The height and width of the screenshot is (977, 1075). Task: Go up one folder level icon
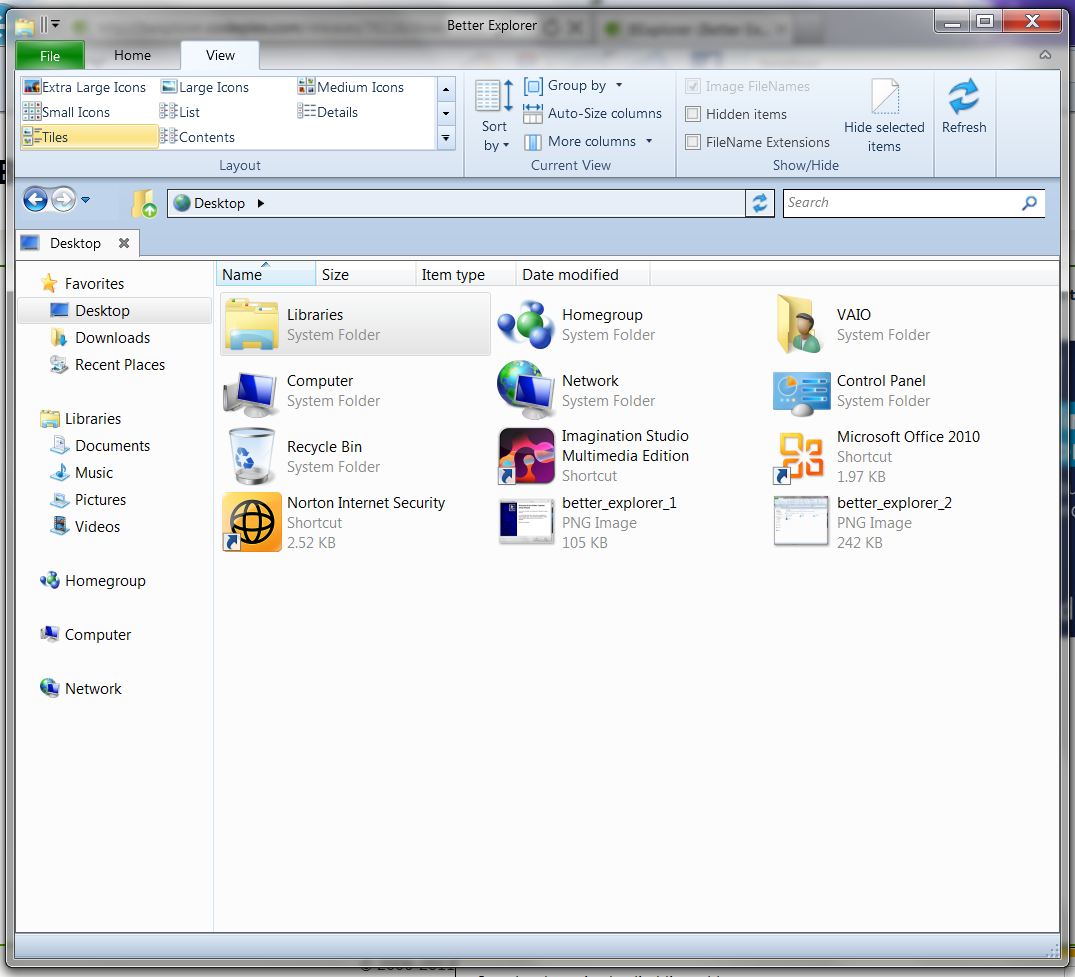coord(144,204)
